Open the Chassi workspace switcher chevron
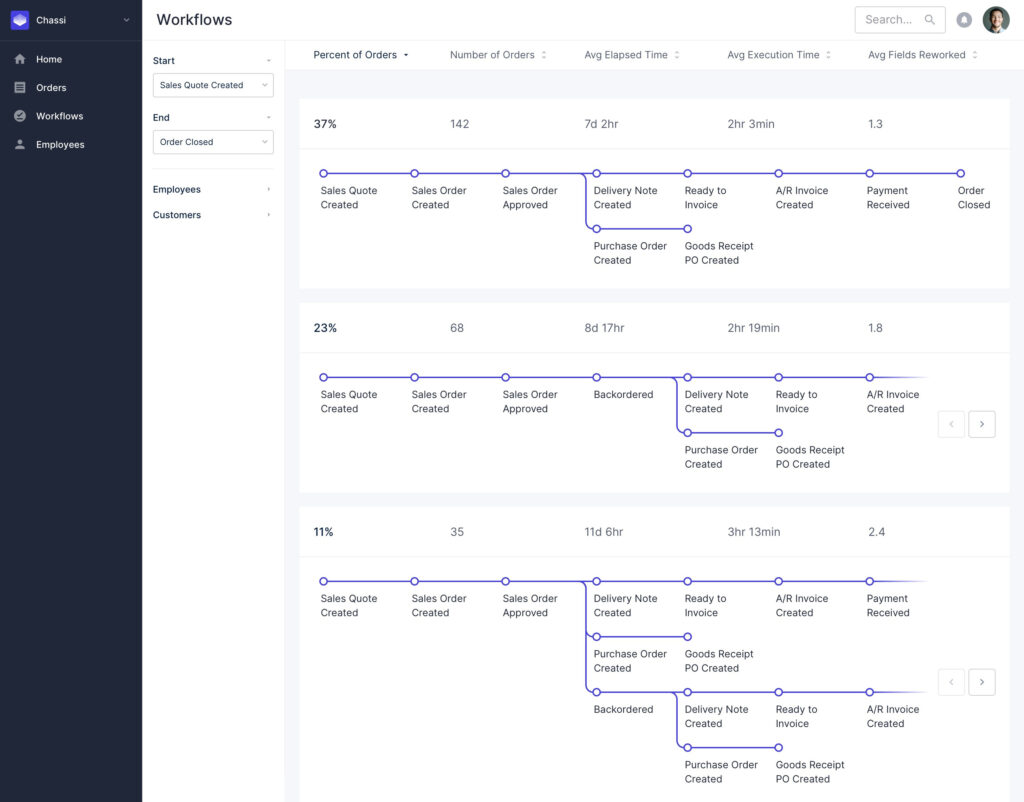 click(x=127, y=20)
